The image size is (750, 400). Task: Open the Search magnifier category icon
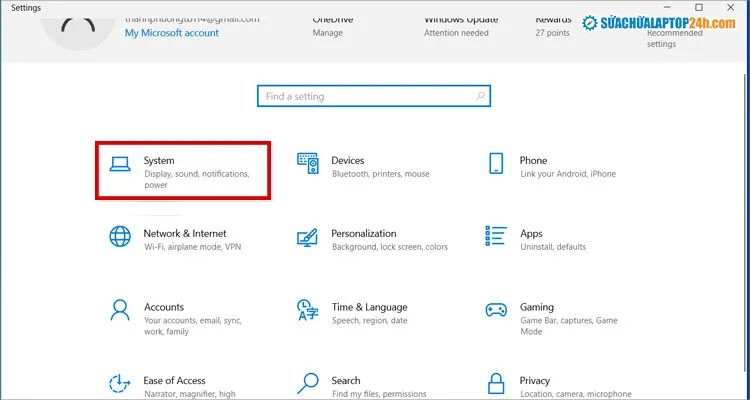point(308,383)
